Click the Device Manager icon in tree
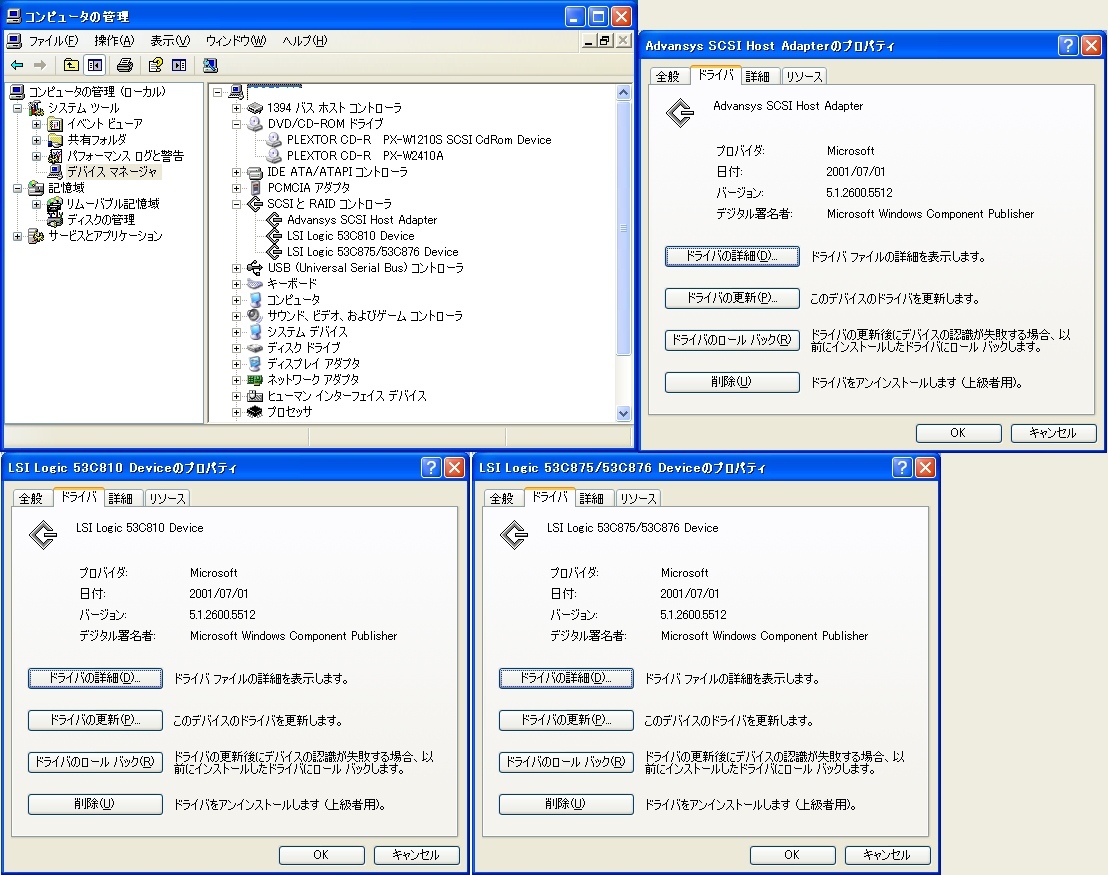The image size is (1108, 875). click(x=55, y=172)
